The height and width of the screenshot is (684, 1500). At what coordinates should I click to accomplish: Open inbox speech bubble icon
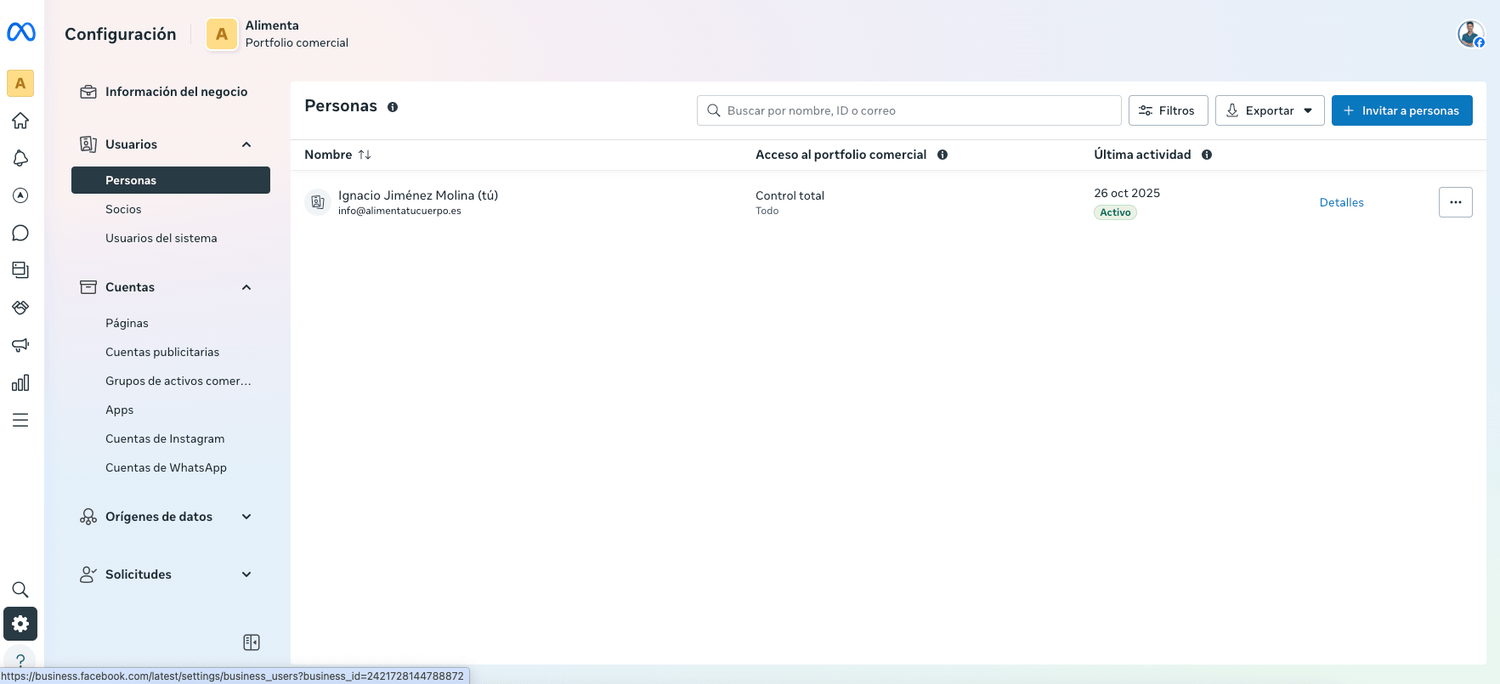click(x=20, y=233)
